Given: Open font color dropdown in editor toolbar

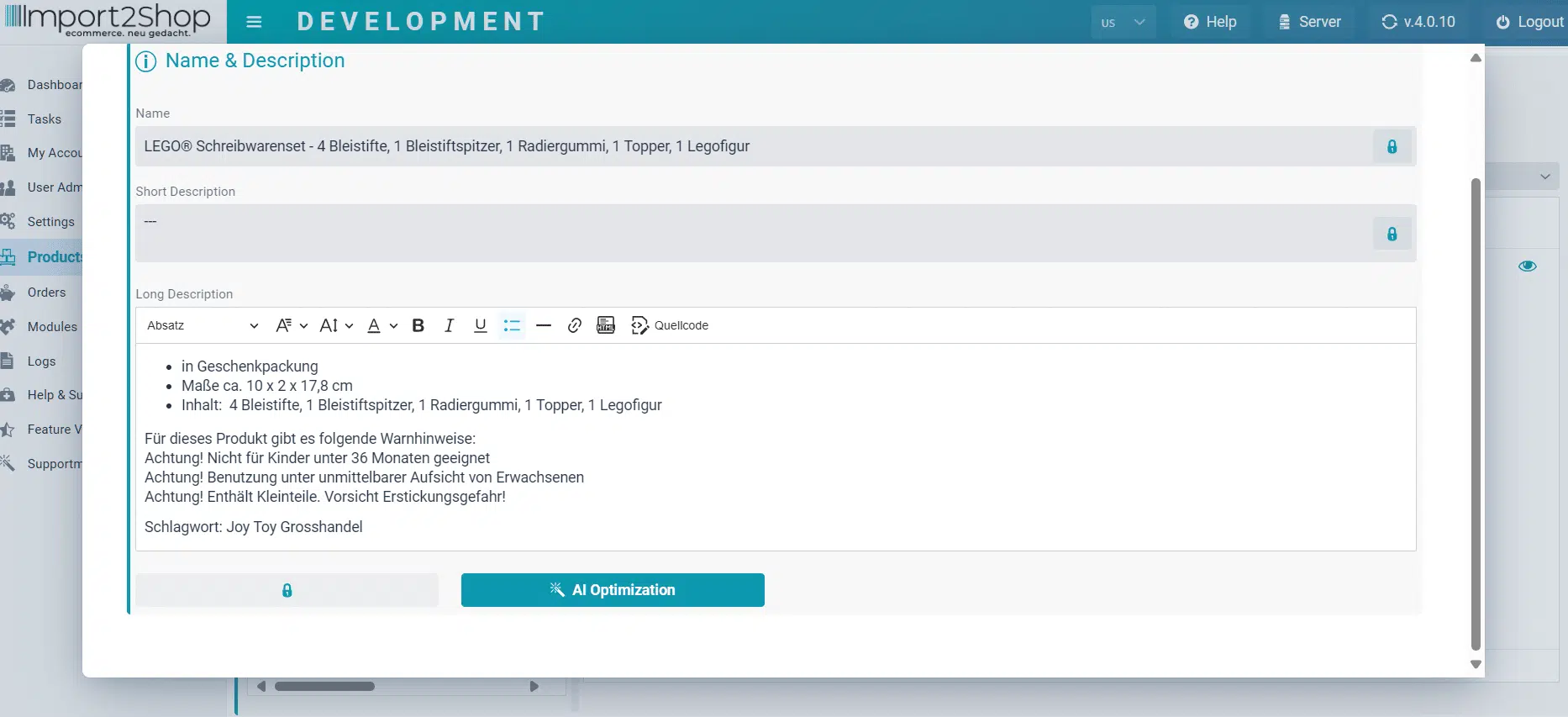Looking at the screenshot, I should pos(382,325).
